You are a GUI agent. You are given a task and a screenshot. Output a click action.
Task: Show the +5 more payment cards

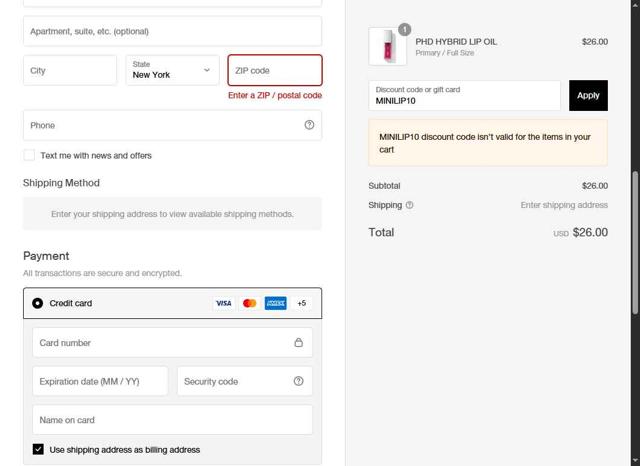[x=302, y=303]
